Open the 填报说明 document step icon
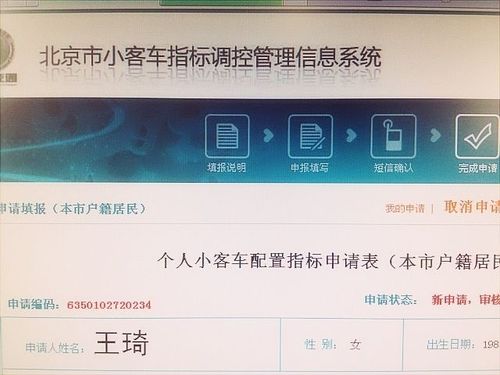This screenshot has width=500, height=375. [227, 136]
